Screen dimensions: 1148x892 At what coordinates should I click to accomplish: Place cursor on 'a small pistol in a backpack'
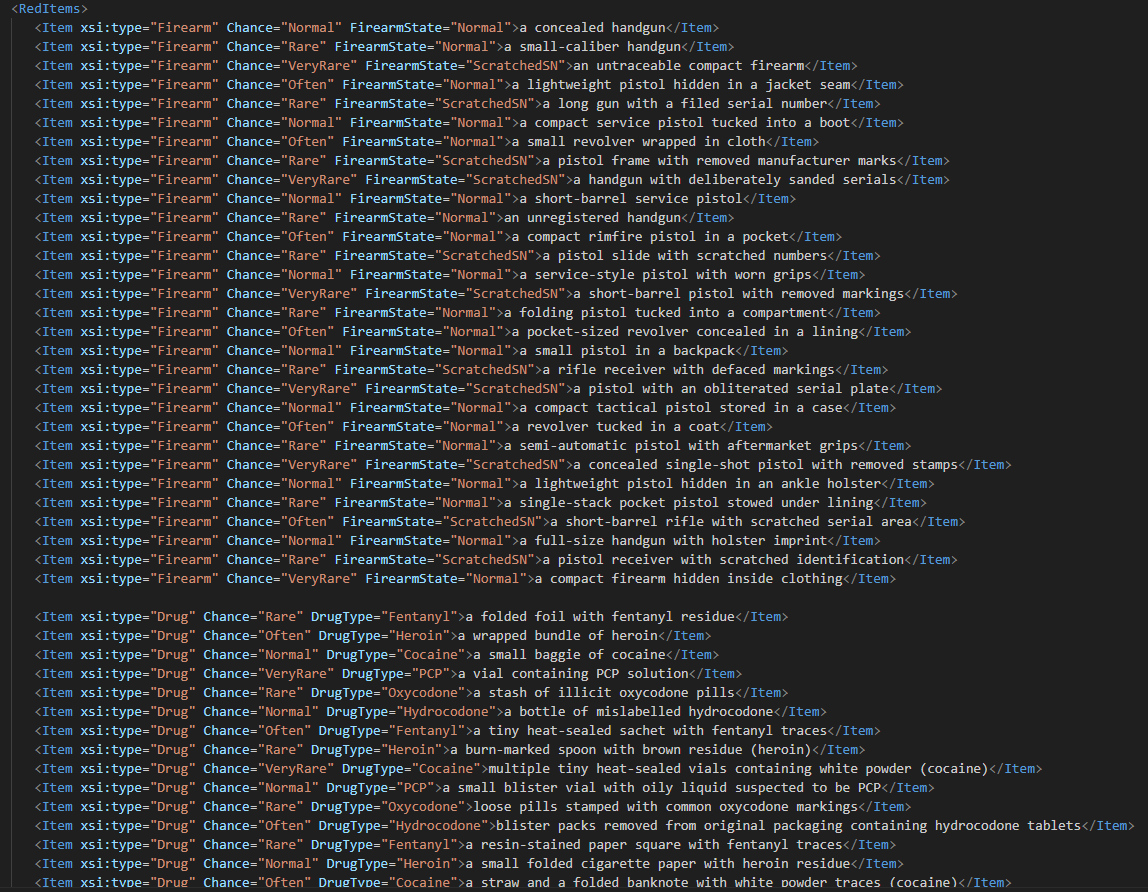[x=624, y=351]
